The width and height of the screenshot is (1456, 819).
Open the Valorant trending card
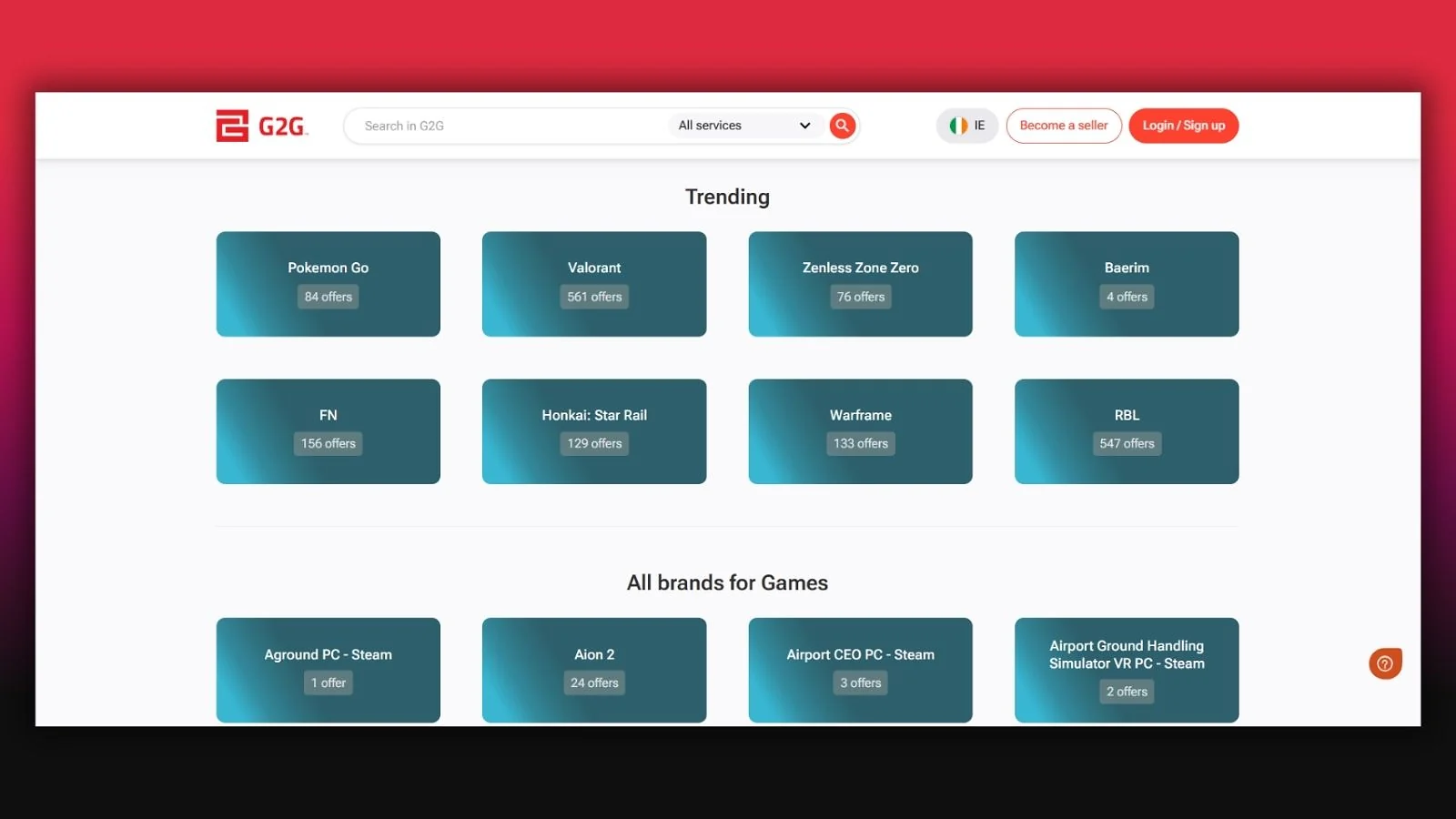[594, 284]
